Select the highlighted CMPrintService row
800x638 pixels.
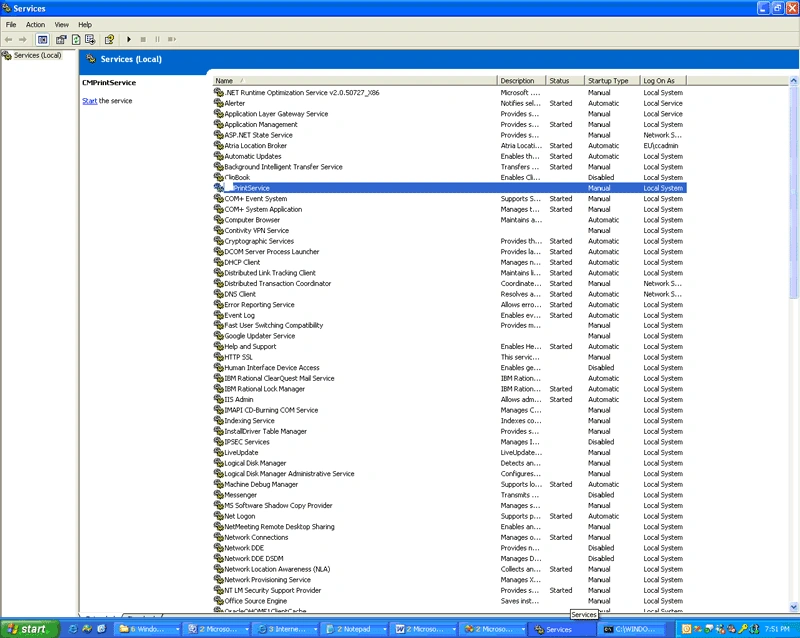(x=449, y=188)
